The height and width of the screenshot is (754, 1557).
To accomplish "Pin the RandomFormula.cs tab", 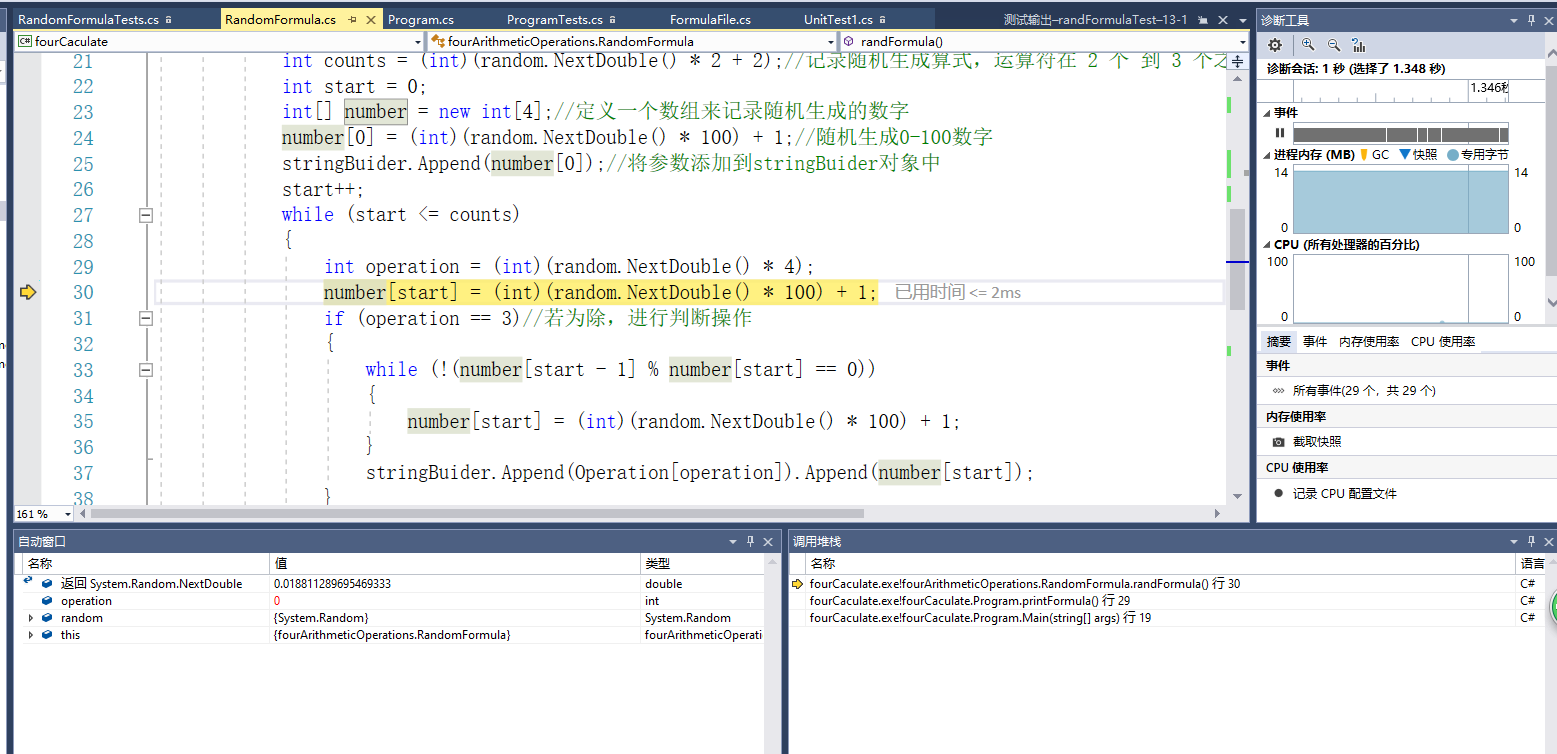I will 353,20.
